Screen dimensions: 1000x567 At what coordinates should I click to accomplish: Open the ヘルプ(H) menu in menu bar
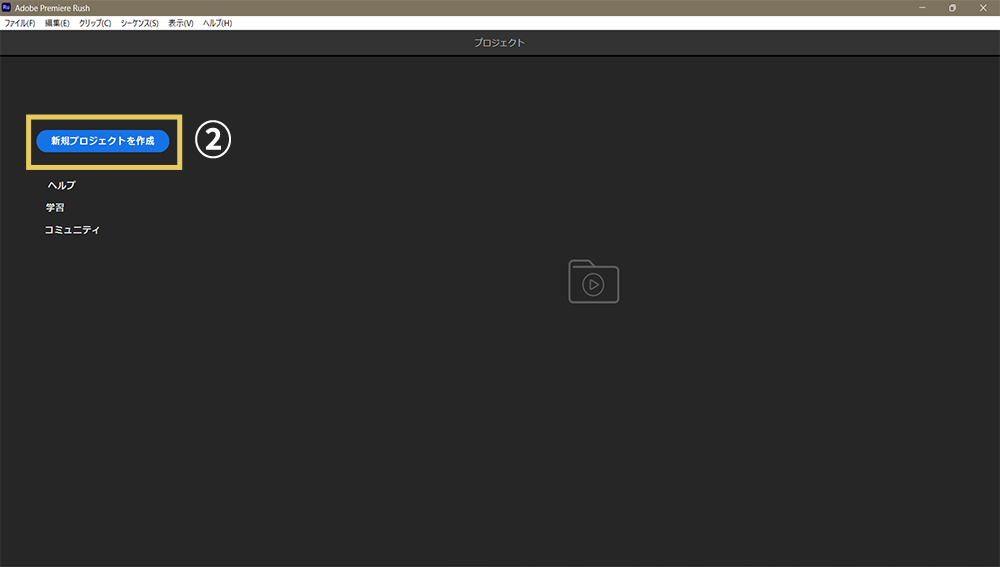pos(217,23)
